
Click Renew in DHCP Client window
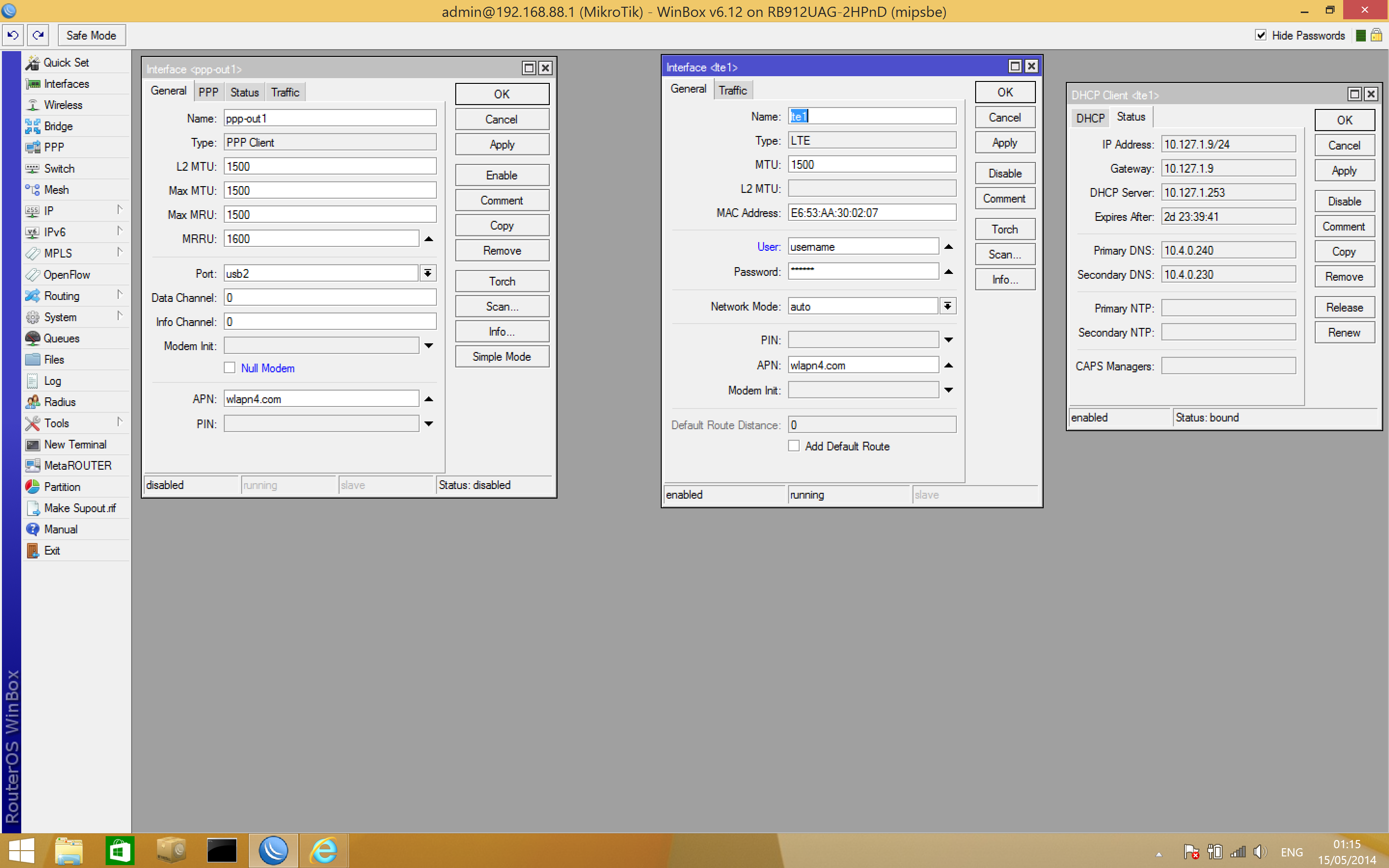click(1344, 332)
